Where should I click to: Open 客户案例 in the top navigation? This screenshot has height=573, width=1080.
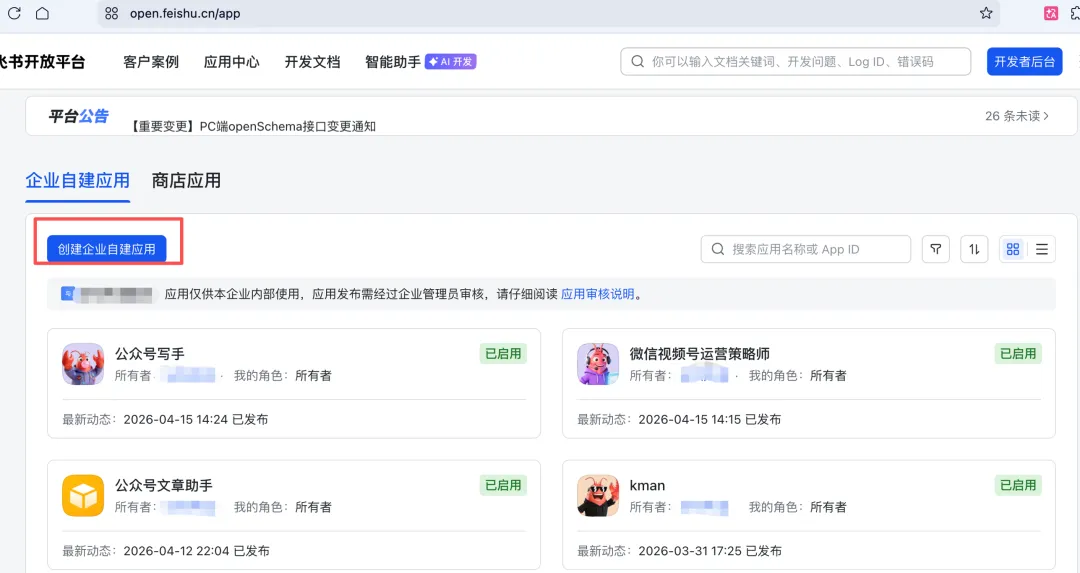[x=151, y=62]
